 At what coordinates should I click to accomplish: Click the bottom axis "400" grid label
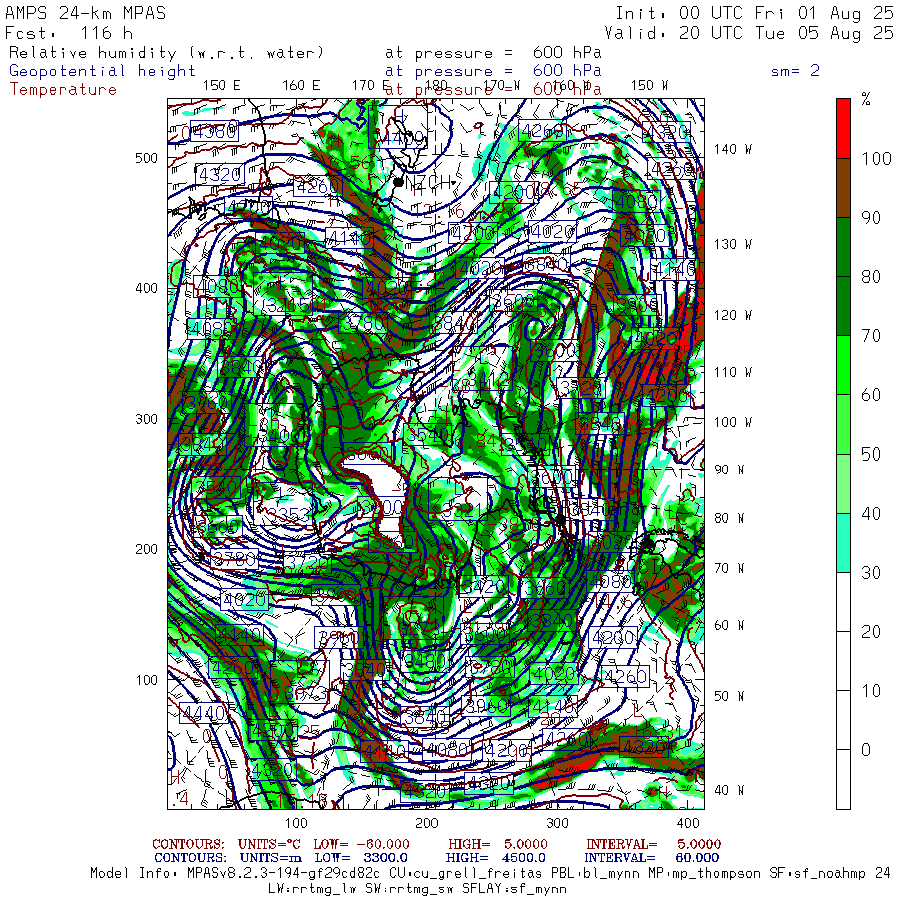pyautogui.click(x=688, y=824)
